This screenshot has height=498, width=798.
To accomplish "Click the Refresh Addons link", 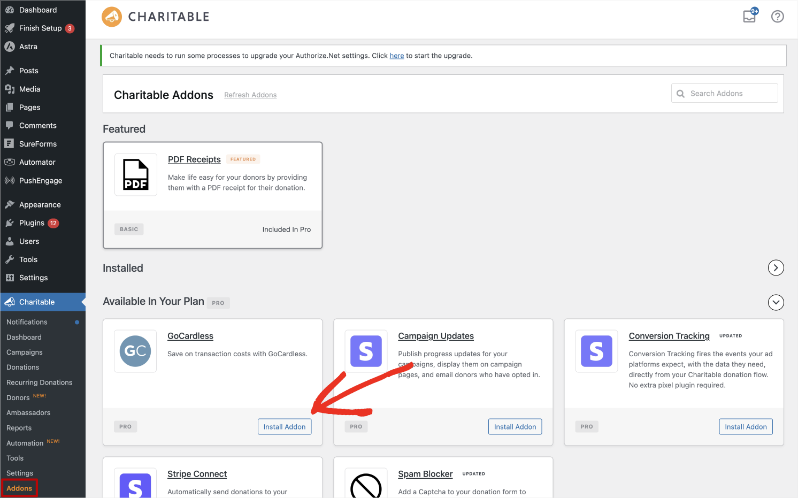I will [250, 95].
